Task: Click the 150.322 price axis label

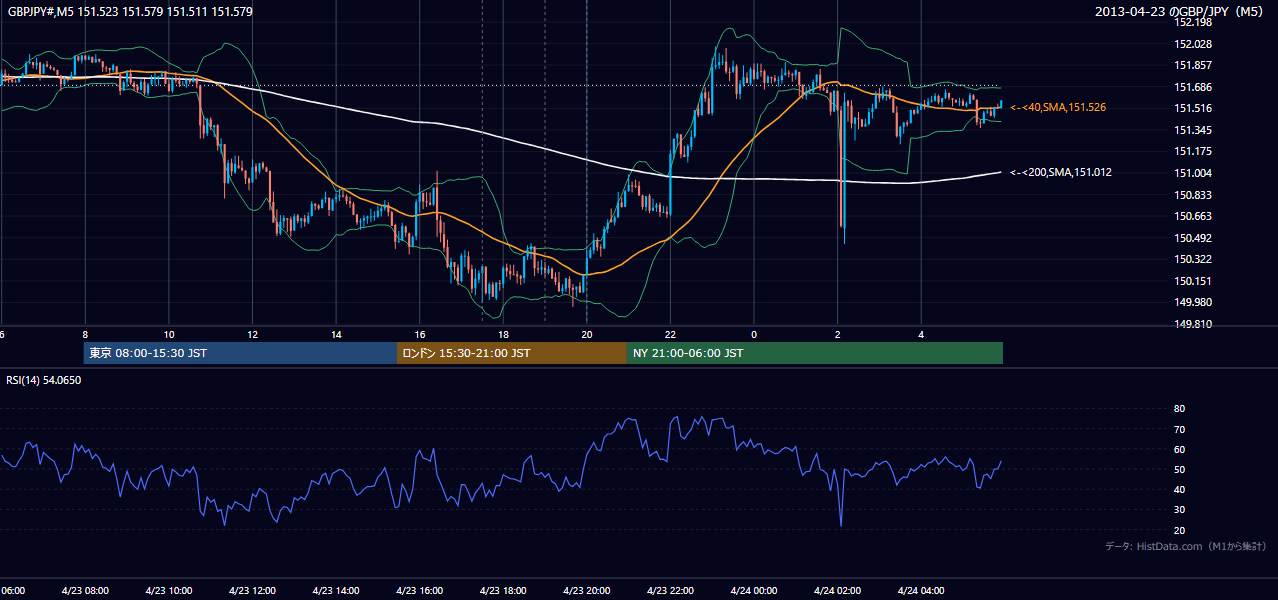Action: [x=1193, y=259]
